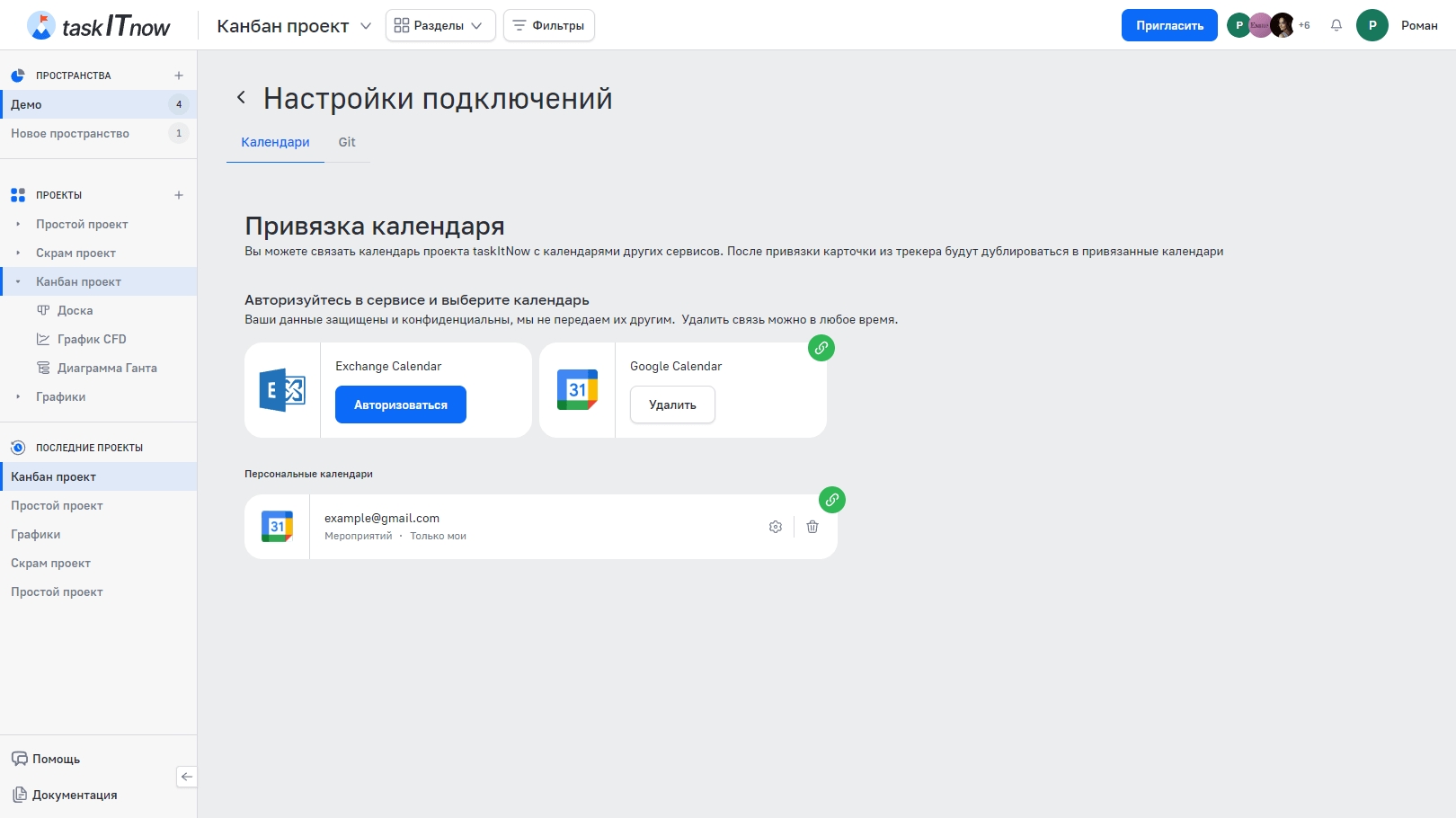Delete example@gmail.com calendar with trash icon
Viewport: 1456px width, 818px height.
coord(812,527)
